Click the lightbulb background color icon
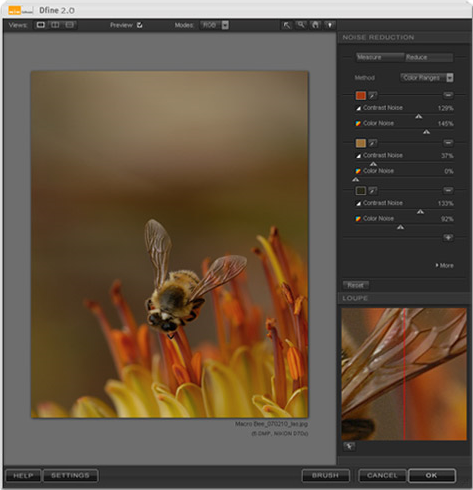 click(330, 25)
